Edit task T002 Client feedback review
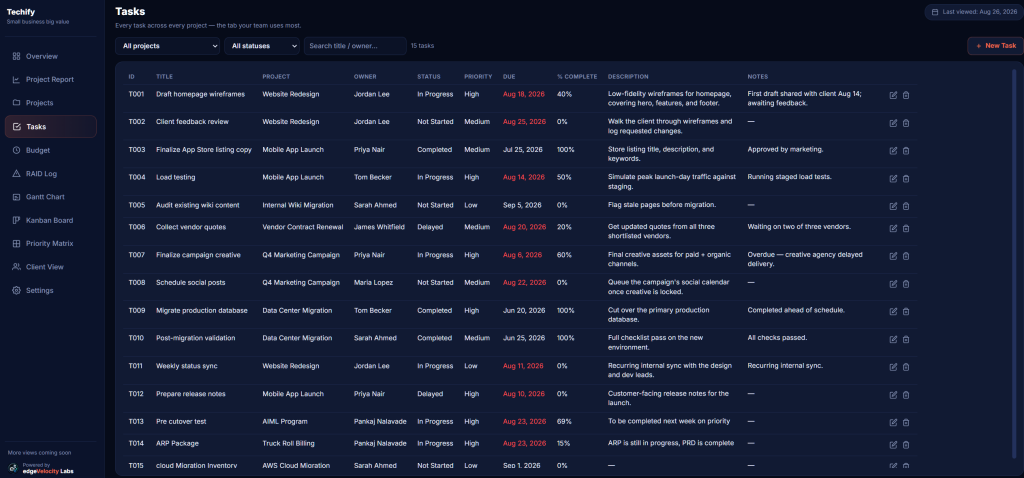 click(x=893, y=123)
